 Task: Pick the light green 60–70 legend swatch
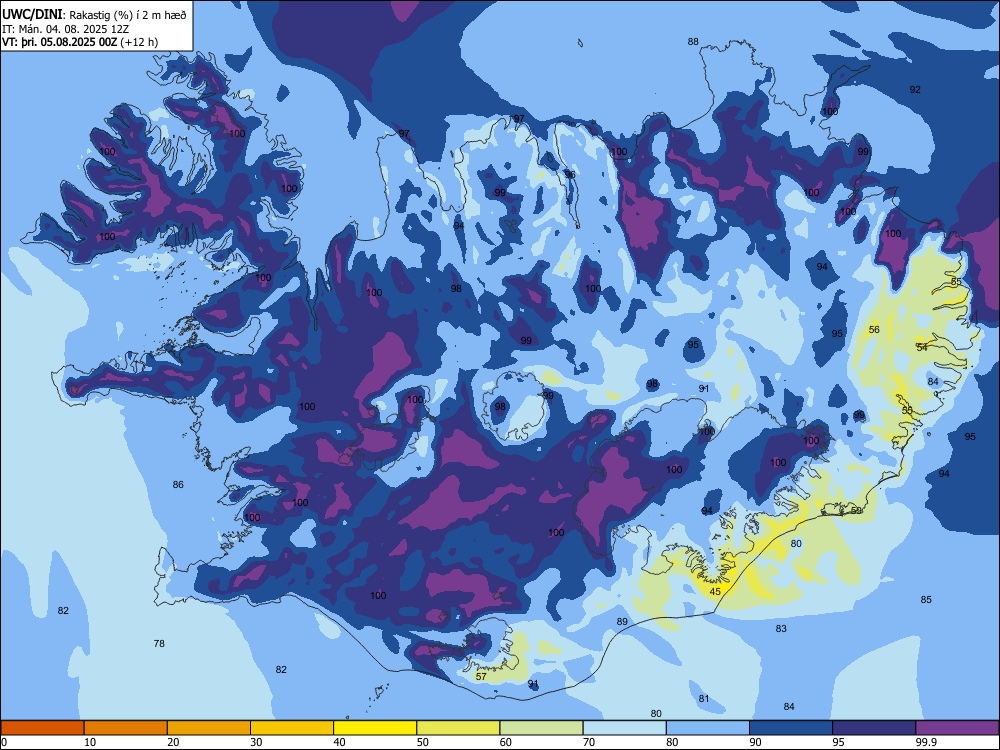[541, 728]
